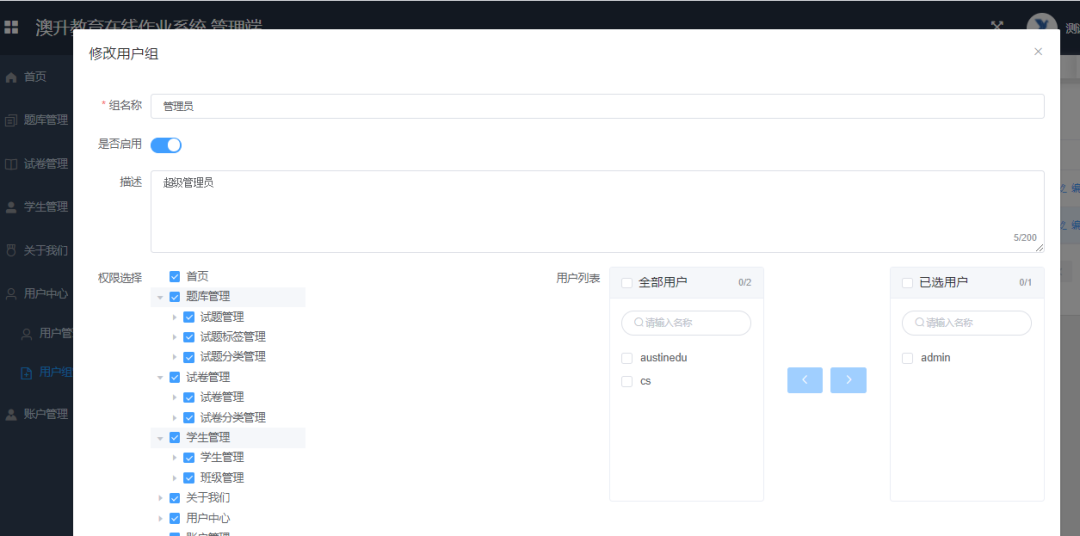The height and width of the screenshot is (536, 1080).
Task: Expand the 试题标签管理 tree node
Action: click(174, 337)
